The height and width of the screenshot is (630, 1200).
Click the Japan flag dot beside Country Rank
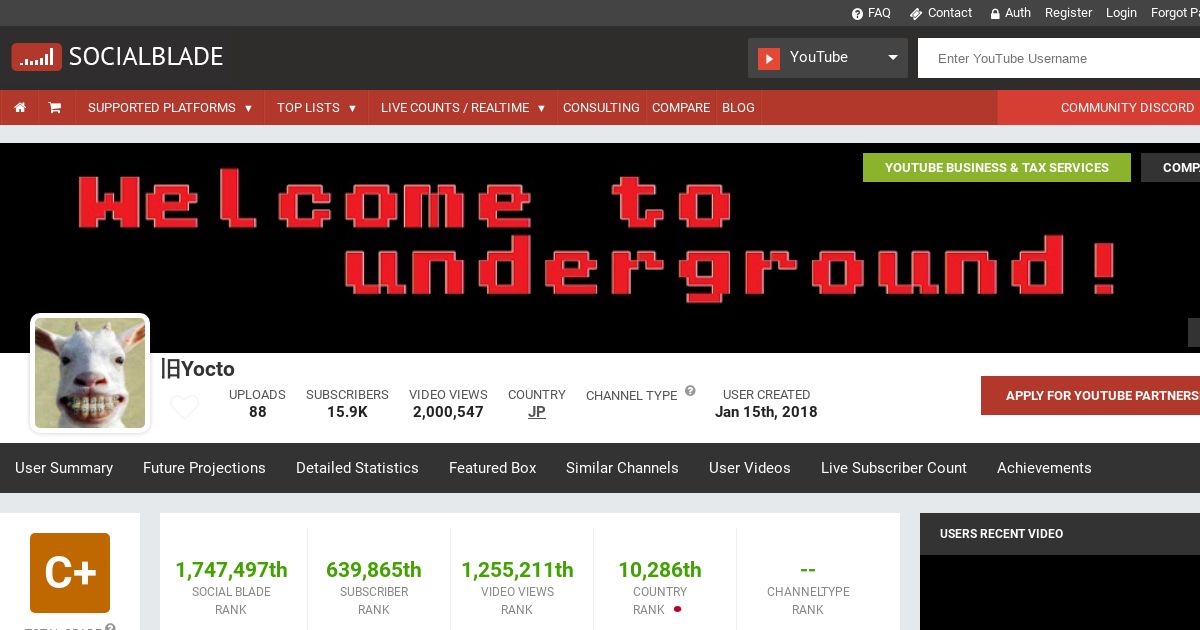click(x=677, y=609)
